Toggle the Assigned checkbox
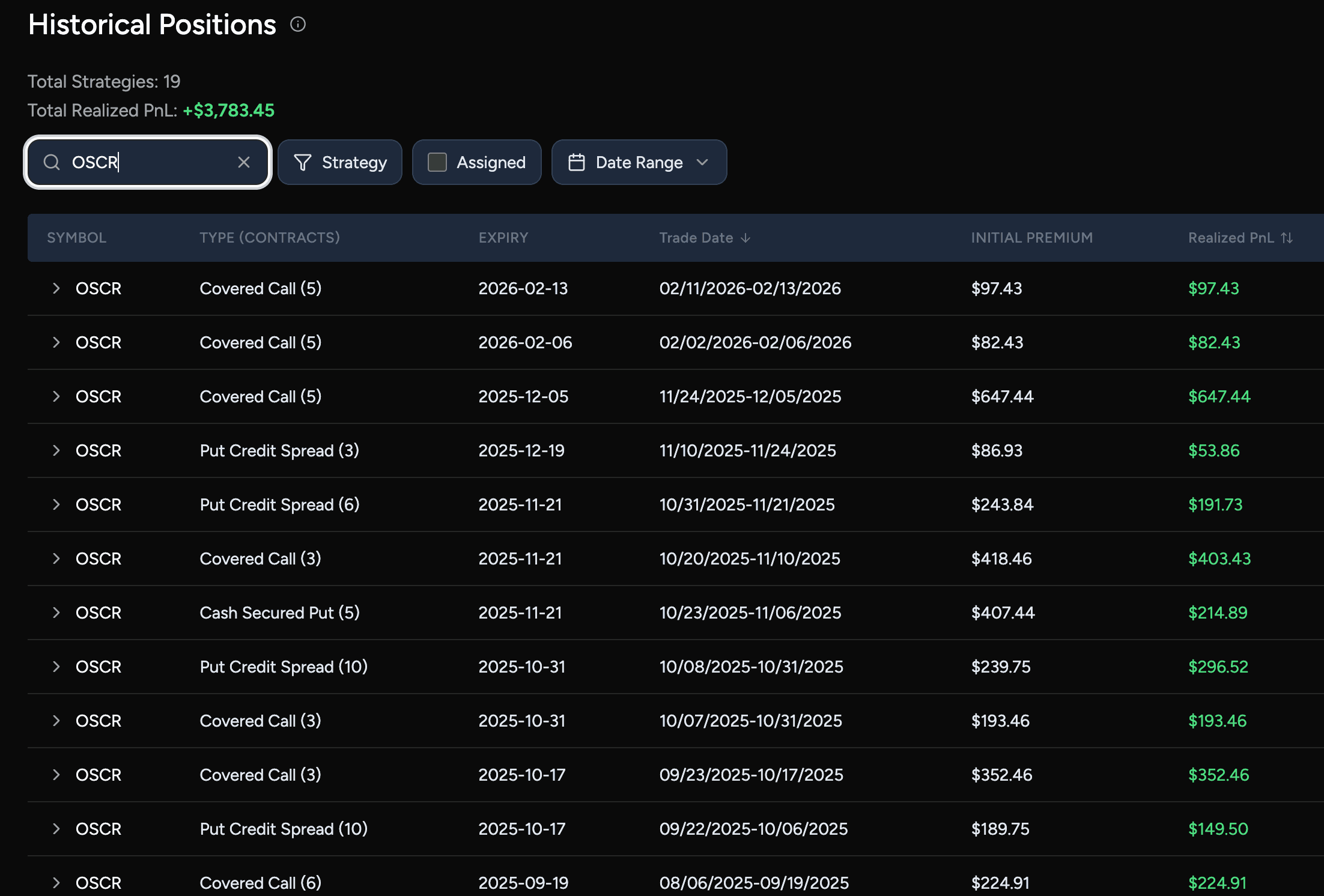This screenshot has width=1324, height=896. click(437, 162)
